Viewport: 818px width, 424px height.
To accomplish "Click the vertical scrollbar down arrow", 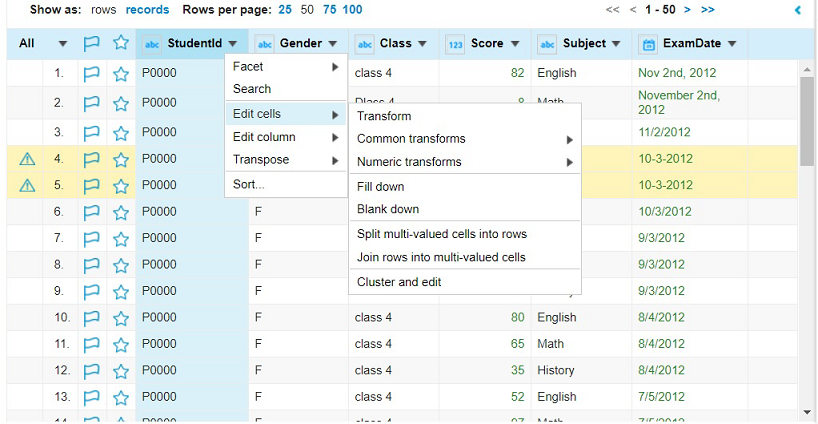I will click(807, 410).
